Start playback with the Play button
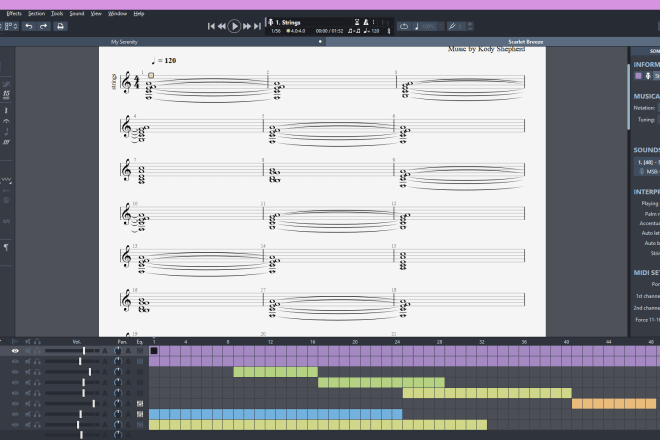 [x=234, y=26]
